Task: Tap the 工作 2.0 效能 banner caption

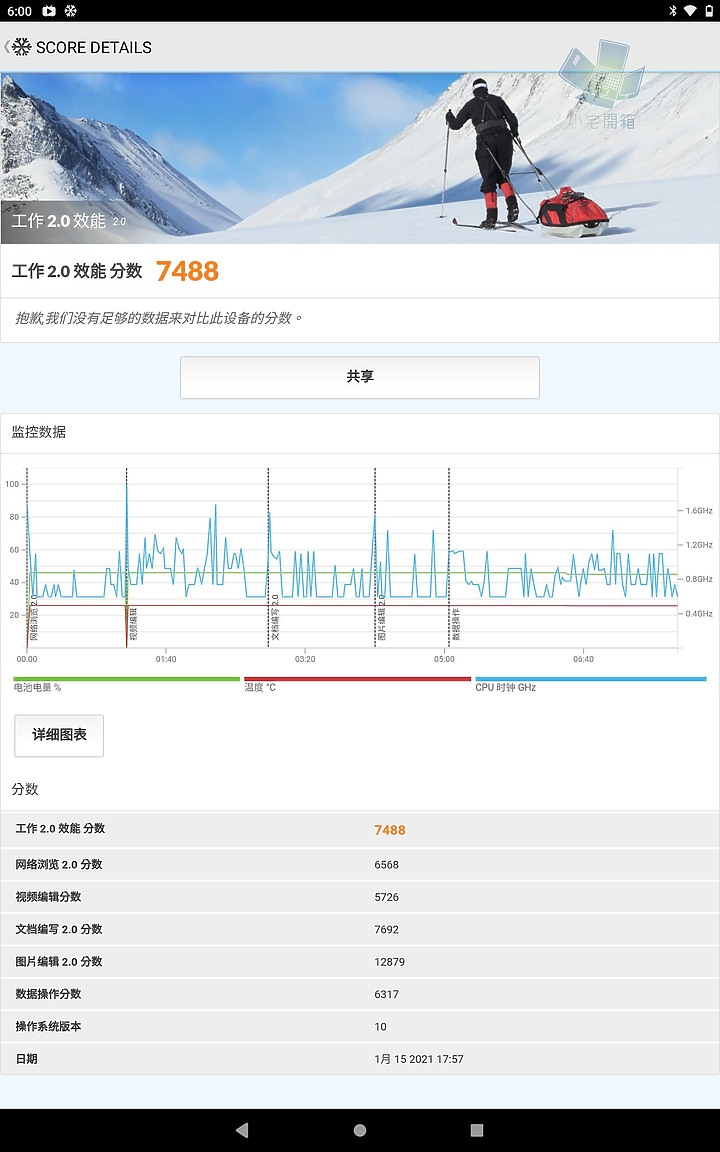Action: [x=68, y=220]
